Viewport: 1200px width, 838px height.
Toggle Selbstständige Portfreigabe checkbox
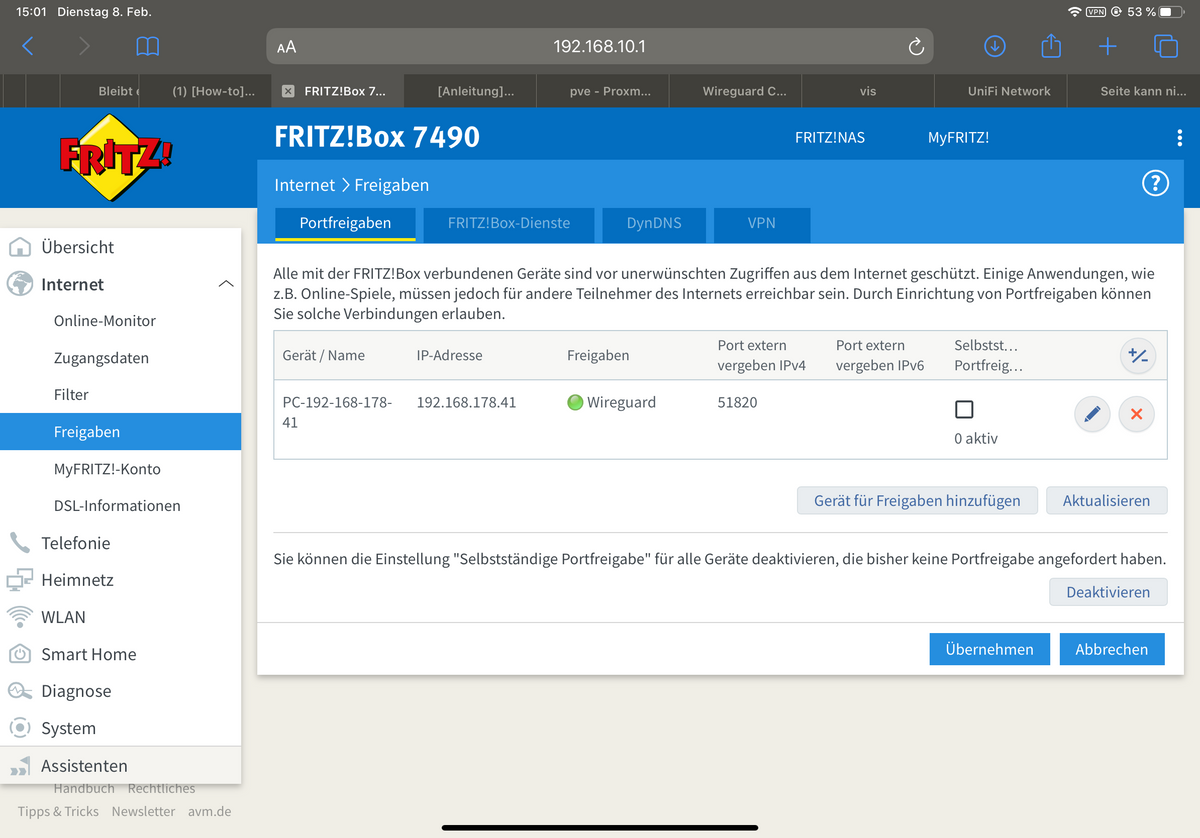(x=964, y=409)
